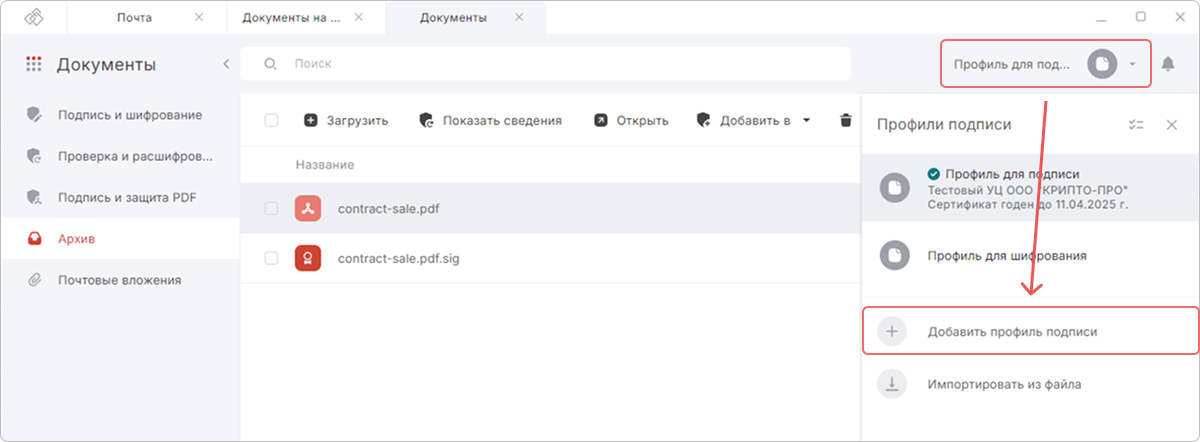The width and height of the screenshot is (1200, 442).
Task: Toggle the select-all checkbox in toolbar
Action: tap(271, 120)
